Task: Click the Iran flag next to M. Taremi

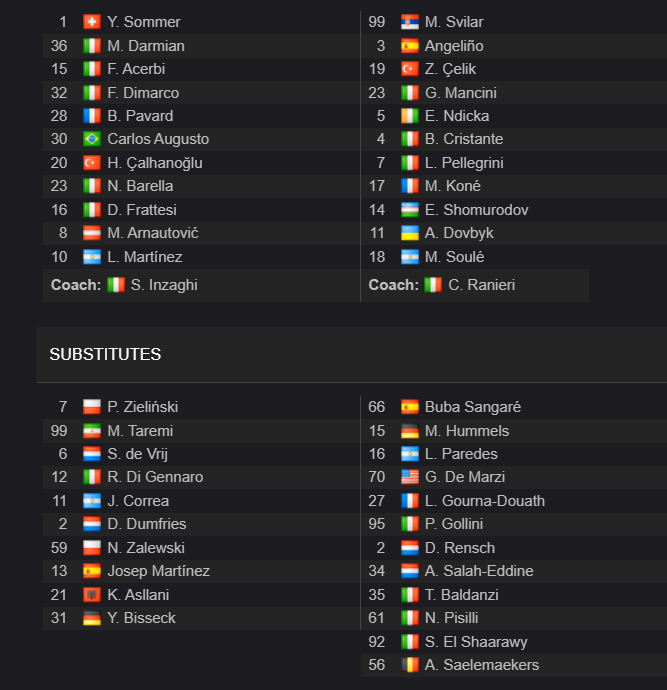Action: (92, 431)
